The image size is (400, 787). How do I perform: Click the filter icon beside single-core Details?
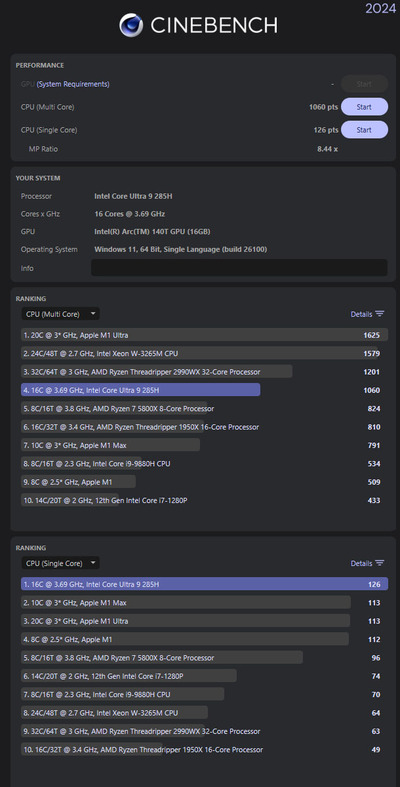(x=380, y=563)
